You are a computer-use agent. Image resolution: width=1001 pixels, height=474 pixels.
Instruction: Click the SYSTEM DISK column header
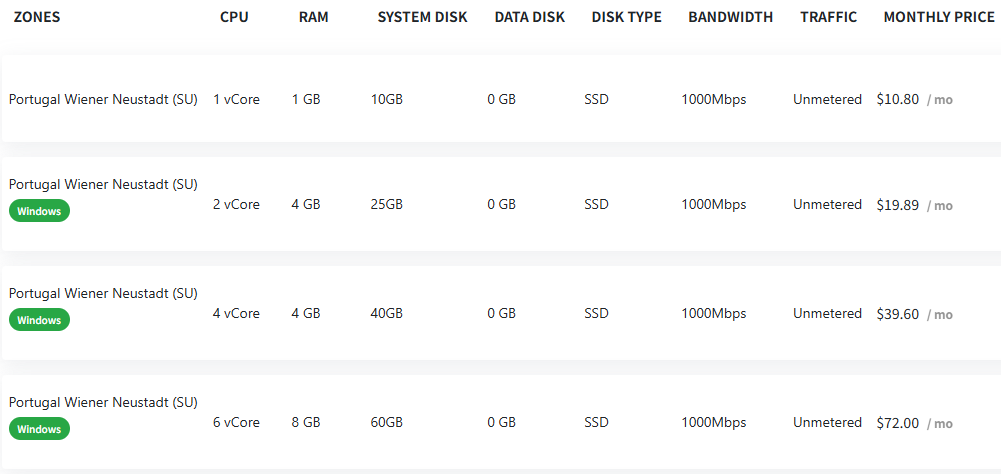point(423,17)
